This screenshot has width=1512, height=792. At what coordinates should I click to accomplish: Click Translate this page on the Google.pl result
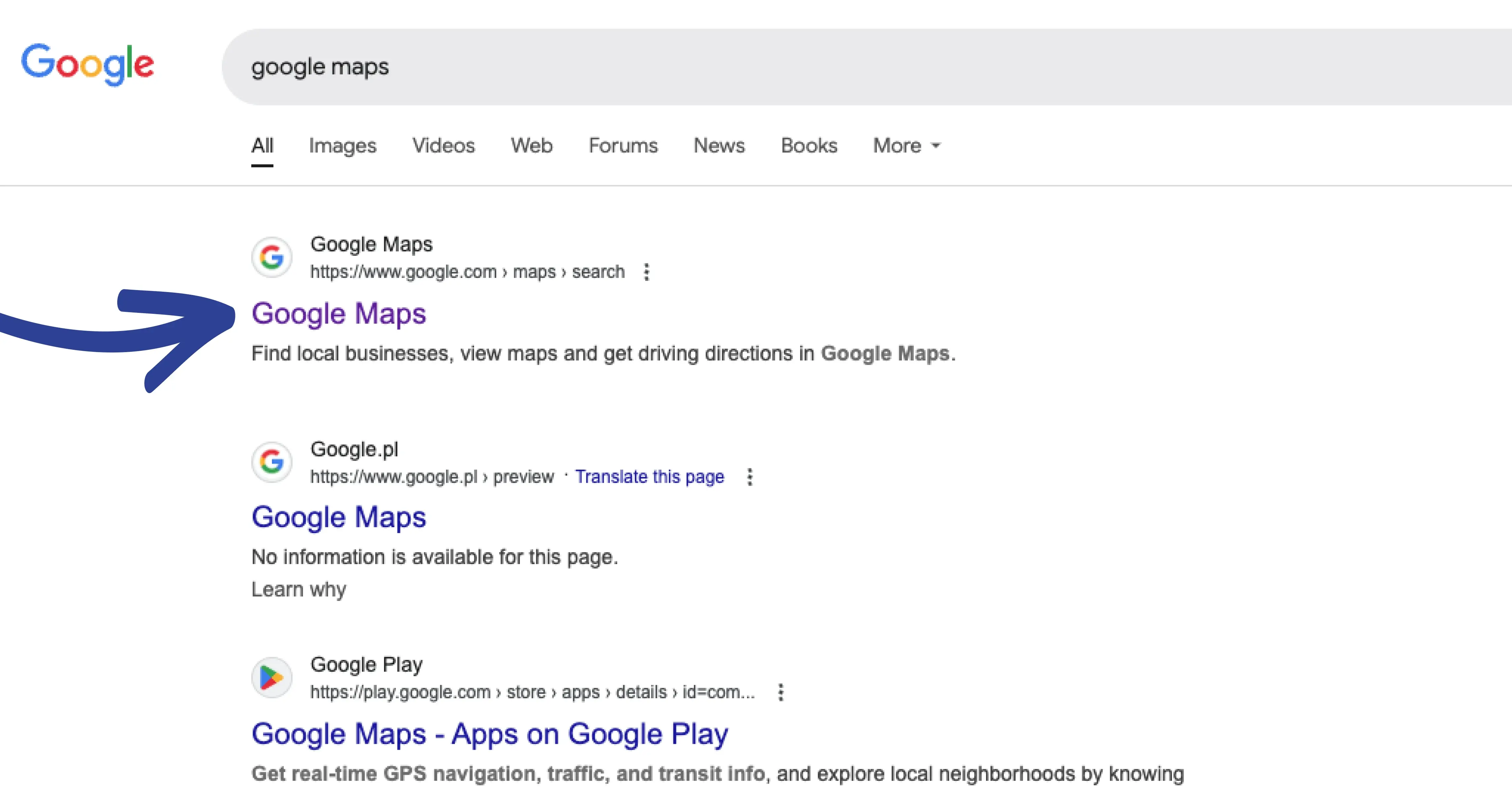pyautogui.click(x=650, y=477)
